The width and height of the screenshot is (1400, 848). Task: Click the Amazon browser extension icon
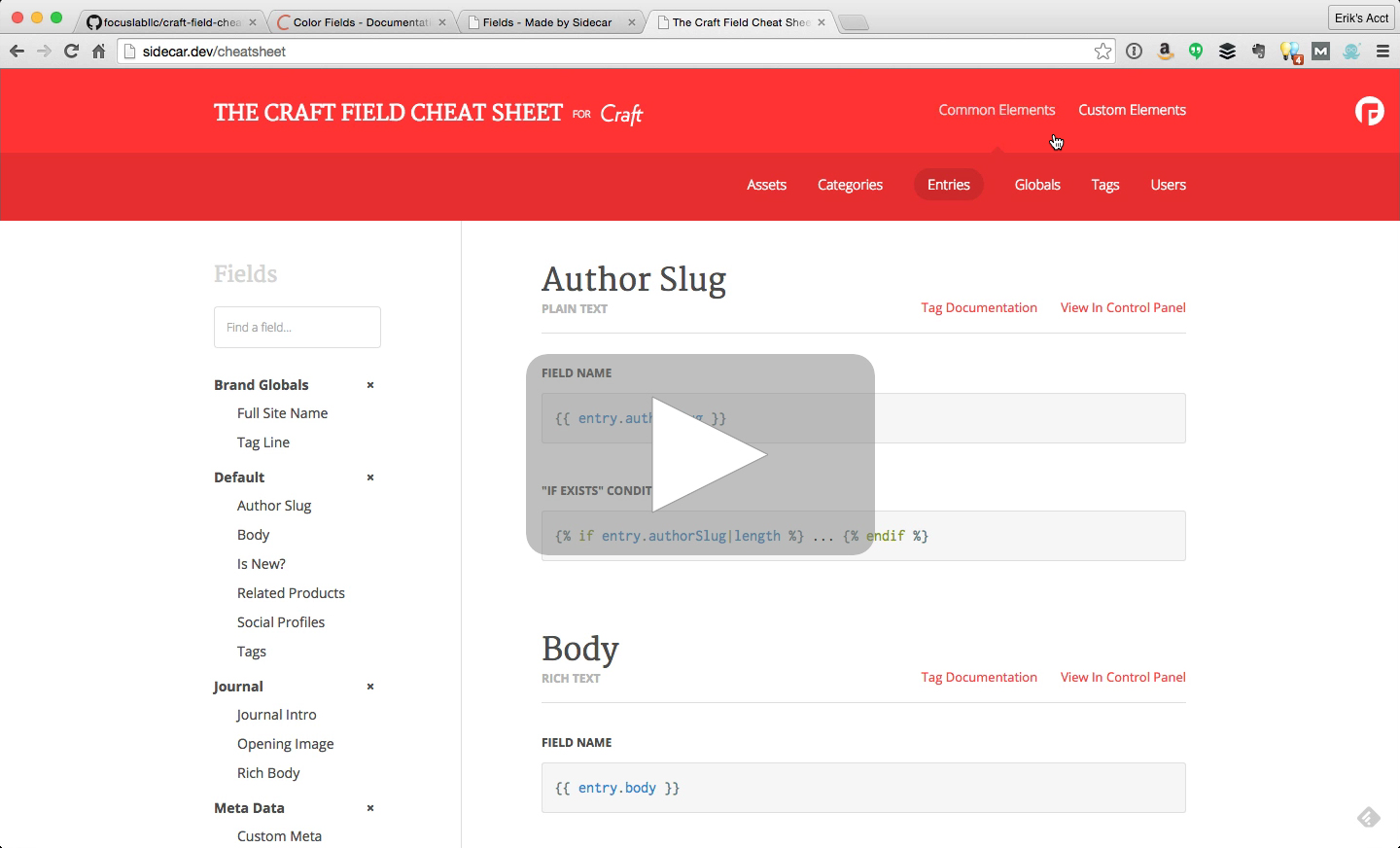click(x=1165, y=51)
